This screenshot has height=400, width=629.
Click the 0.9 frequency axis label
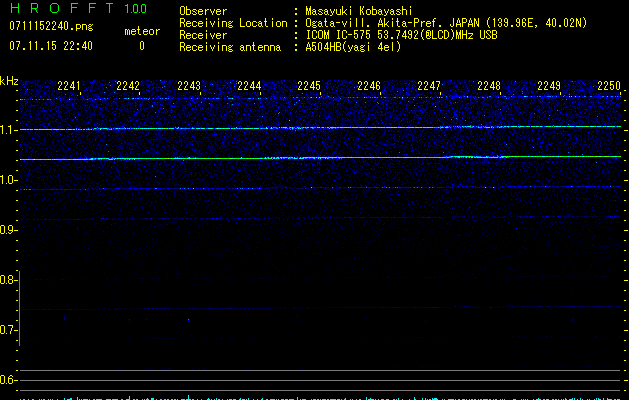(x=9, y=230)
